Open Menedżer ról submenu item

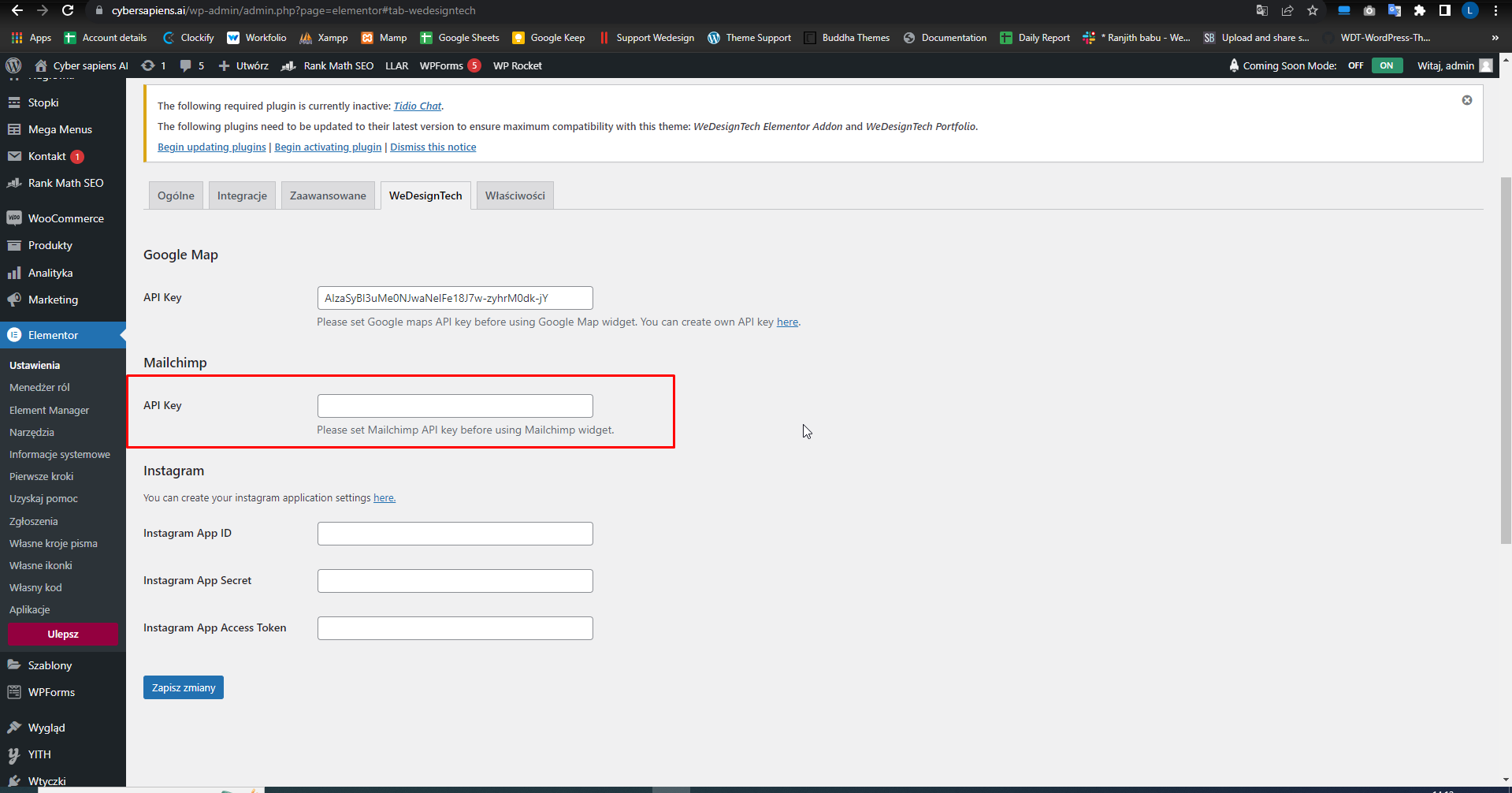(39, 387)
